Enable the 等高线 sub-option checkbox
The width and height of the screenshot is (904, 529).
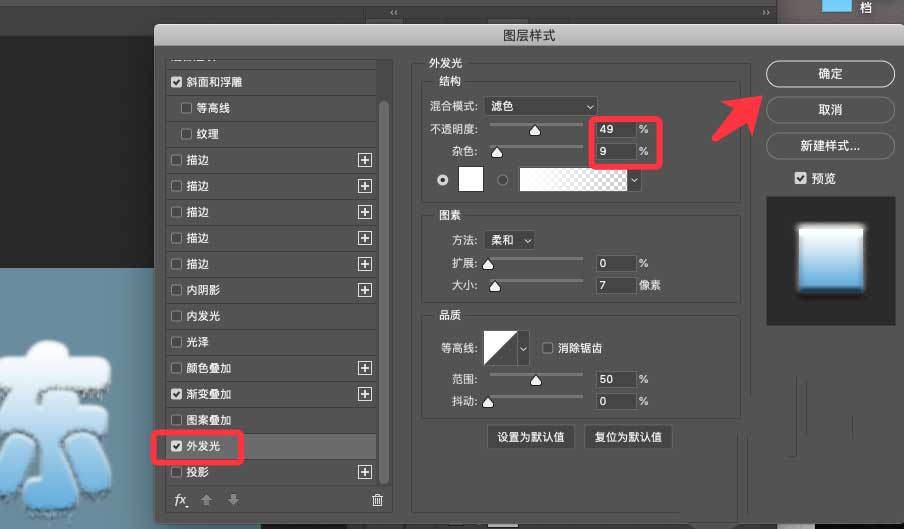(x=186, y=108)
